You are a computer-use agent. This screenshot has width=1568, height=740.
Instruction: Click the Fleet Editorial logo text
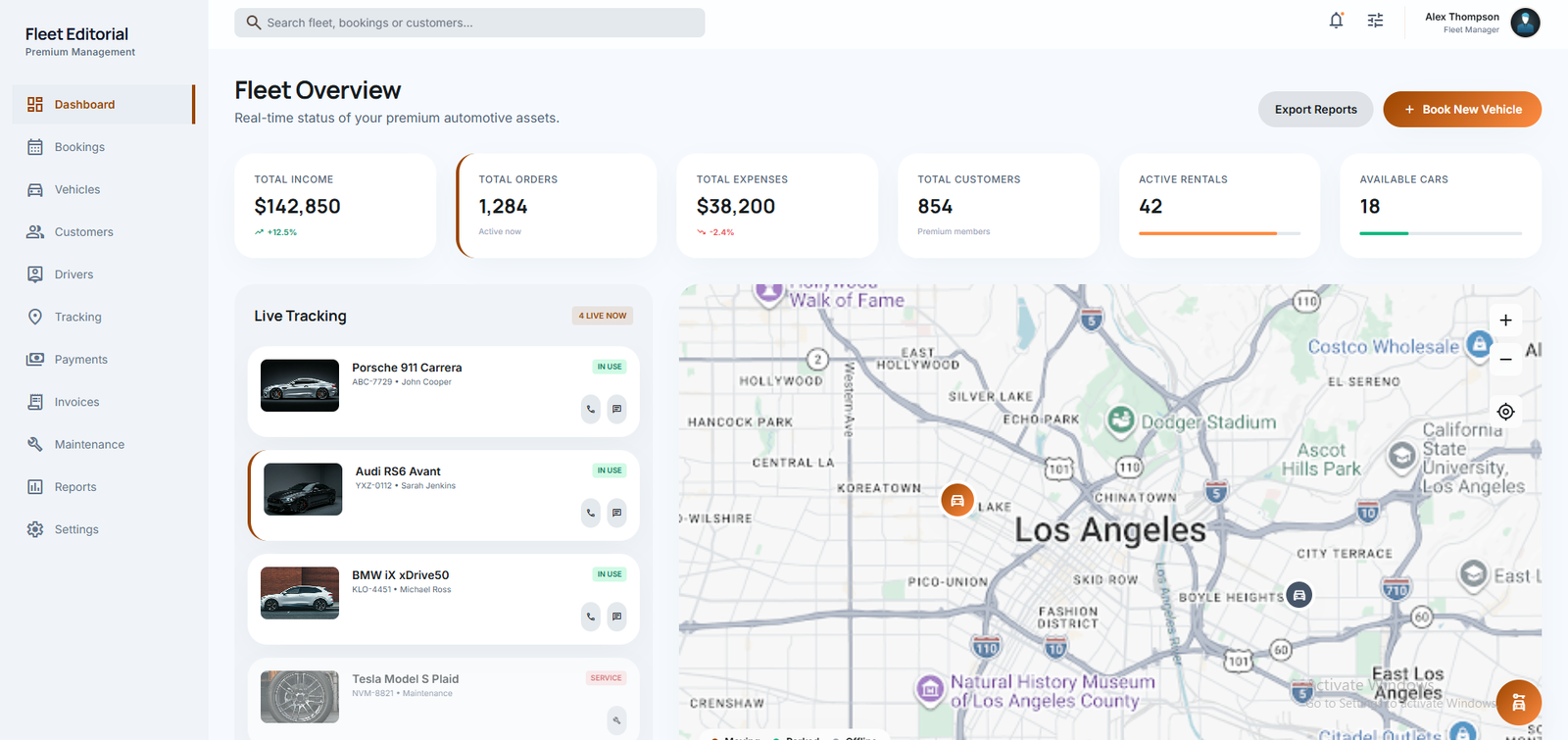pyautogui.click(x=76, y=34)
